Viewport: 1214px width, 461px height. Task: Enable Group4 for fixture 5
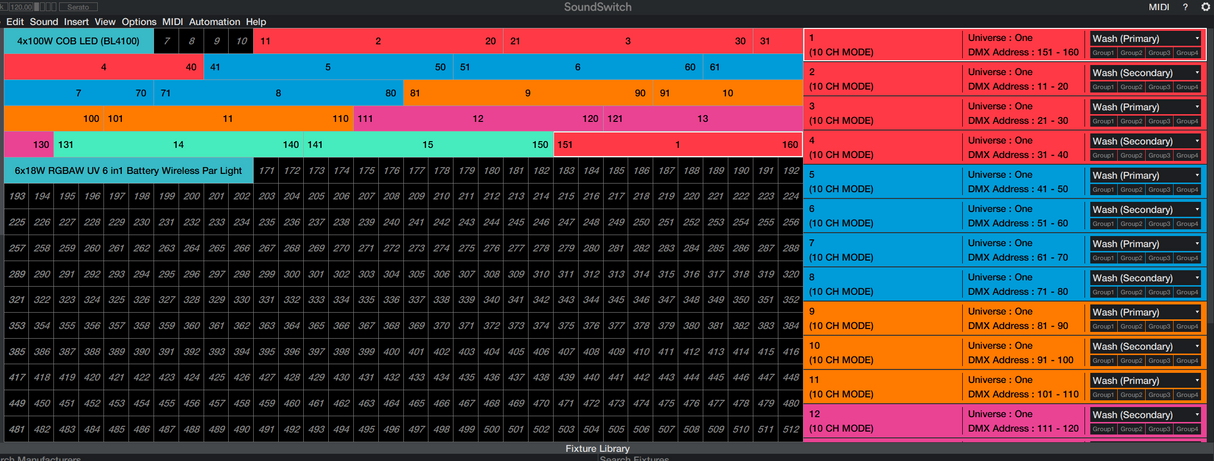coord(1188,189)
